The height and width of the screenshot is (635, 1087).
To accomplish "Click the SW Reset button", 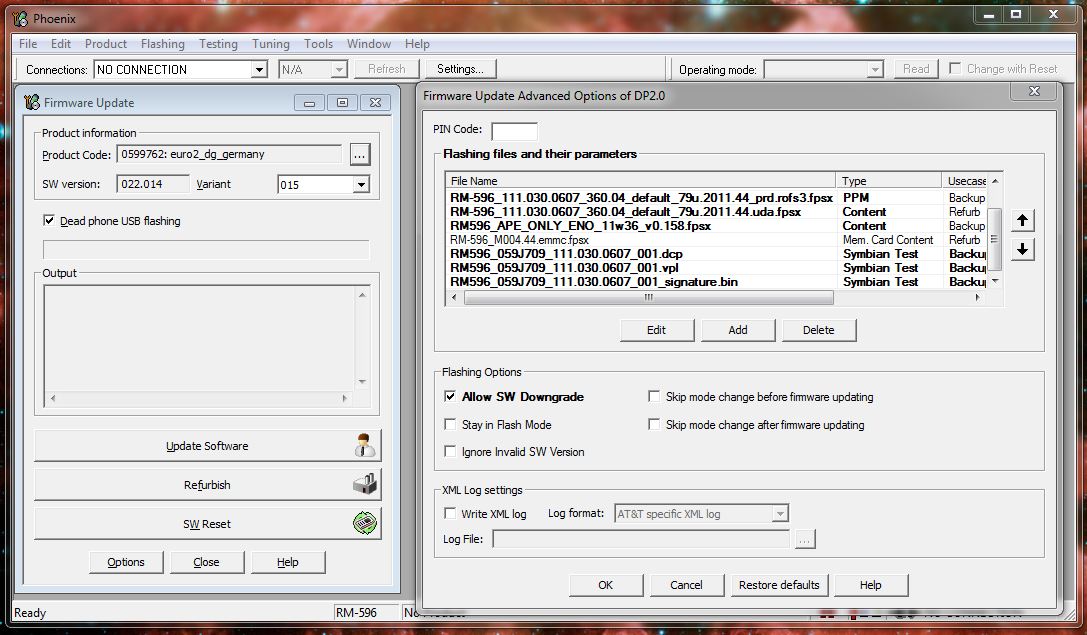I will pos(207,523).
